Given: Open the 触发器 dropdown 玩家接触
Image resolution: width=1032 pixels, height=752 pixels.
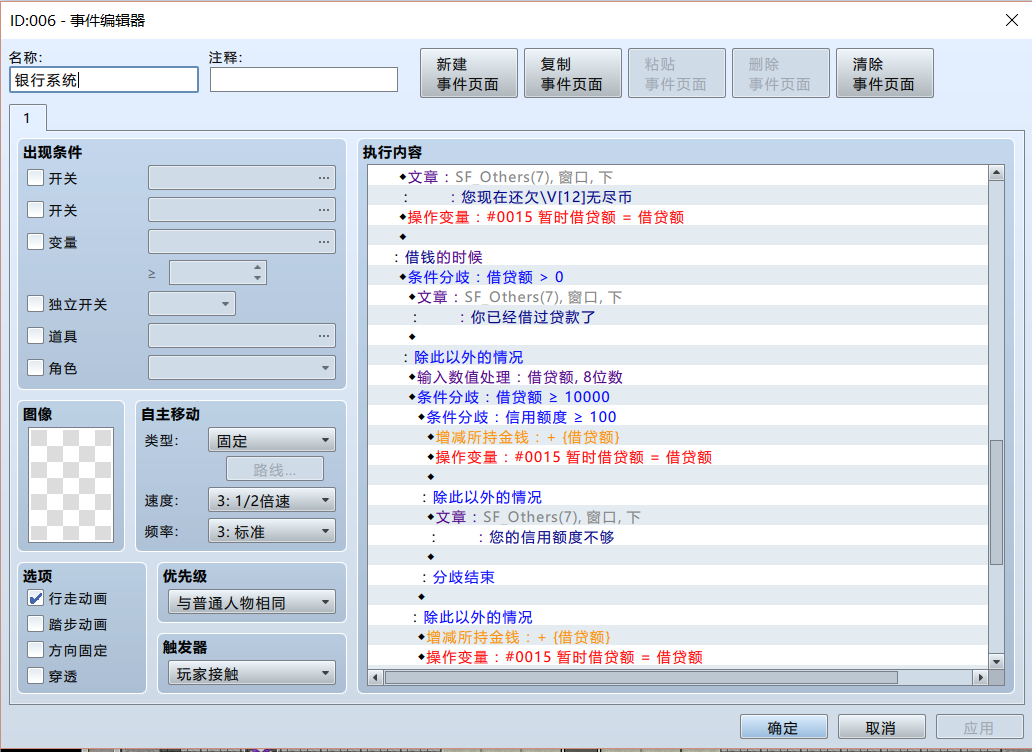Looking at the screenshot, I should tap(251, 673).
